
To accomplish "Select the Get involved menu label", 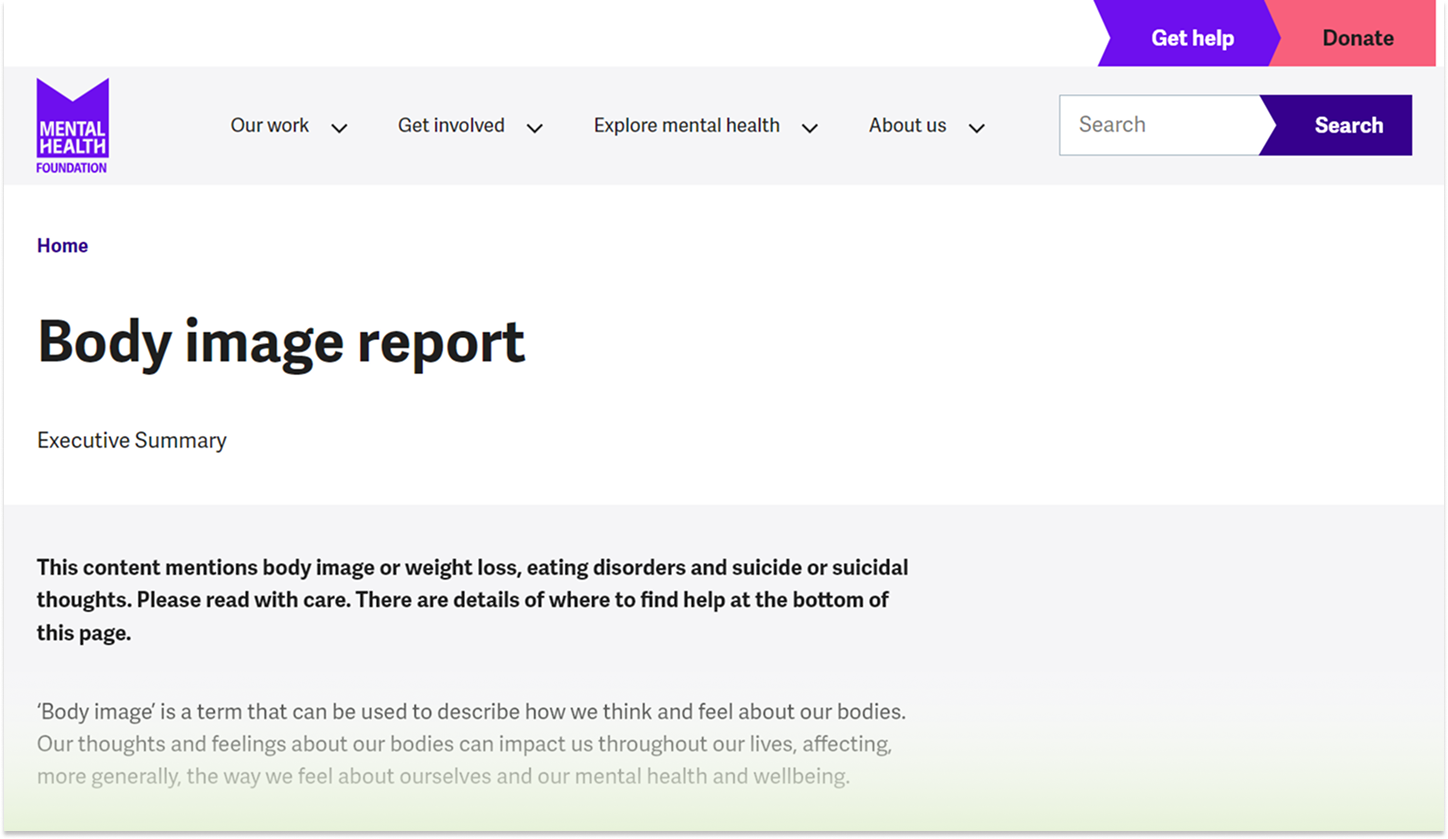I will click(x=451, y=125).
